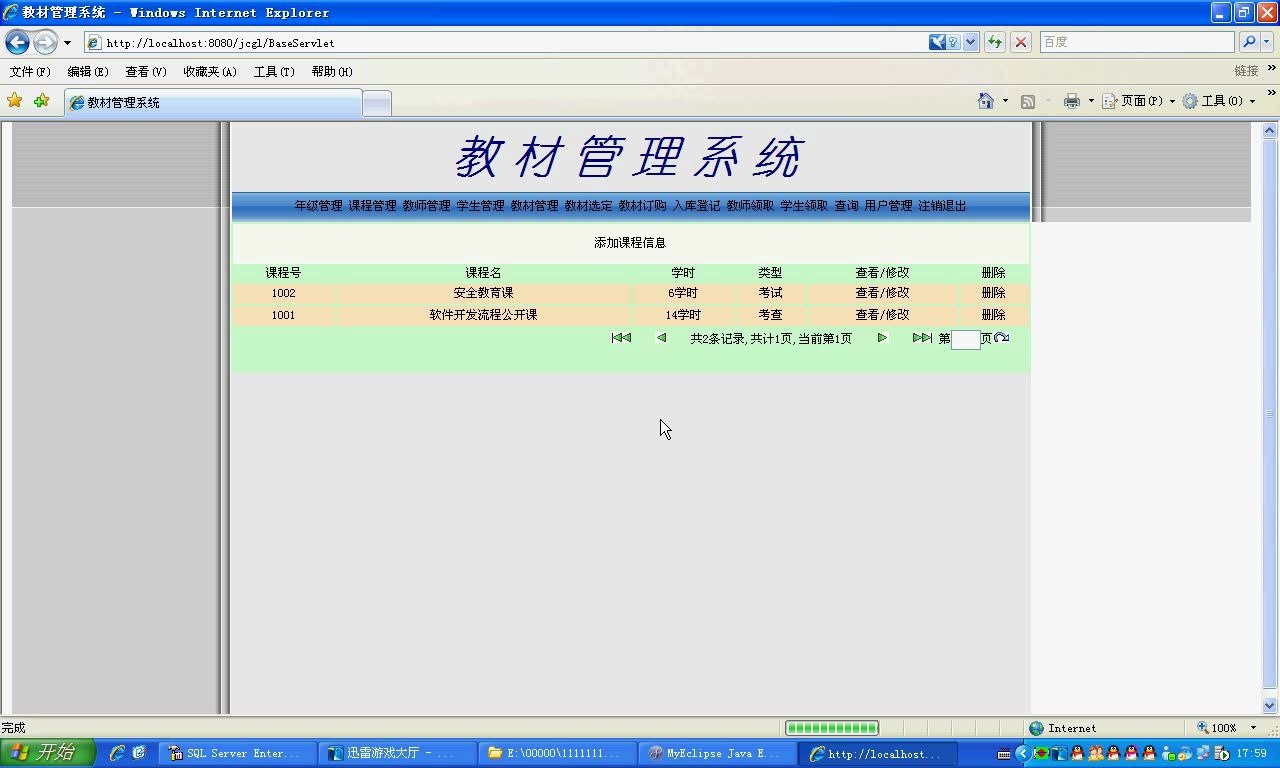The height and width of the screenshot is (768, 1280).
Task: Click 查看/修改 for course 1002
Action: [882, 293]
